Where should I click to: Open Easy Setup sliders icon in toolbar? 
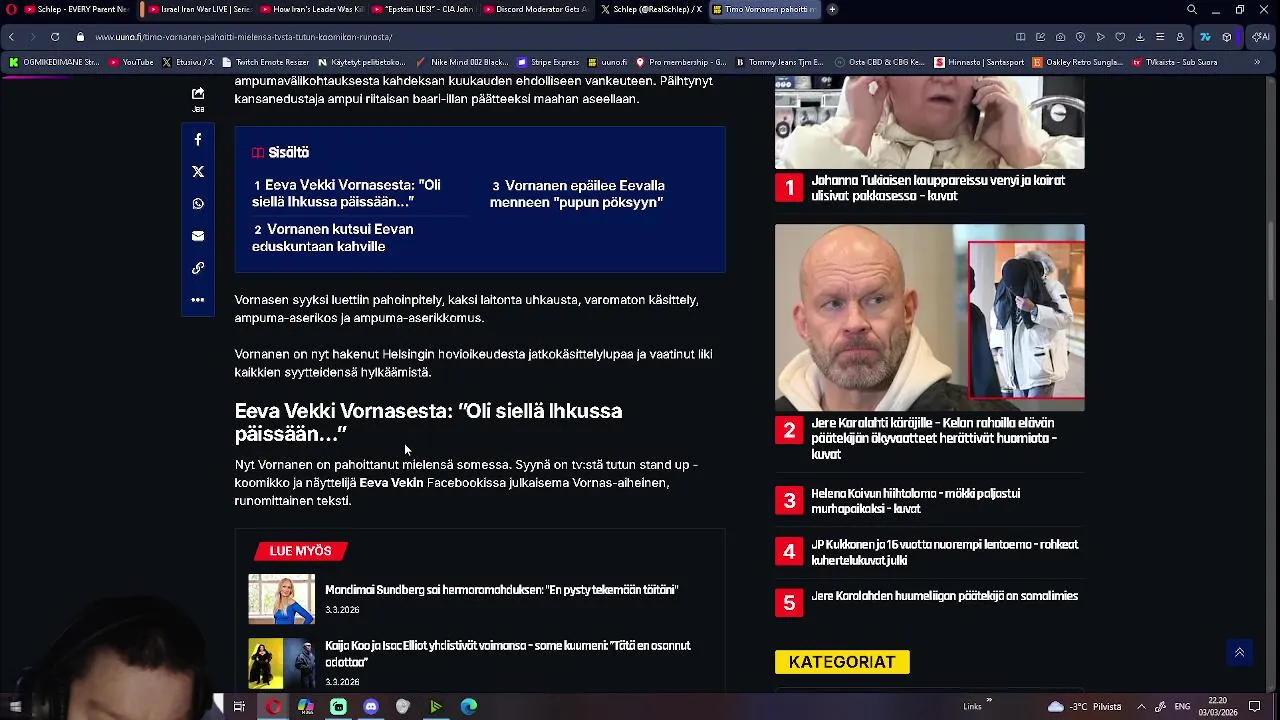coord(1160,37)
